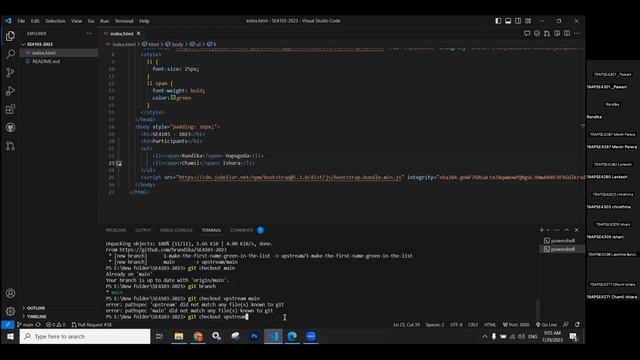Open the Source Control view
The width and height of the screenshot is (640, 360).
(10, 73)
